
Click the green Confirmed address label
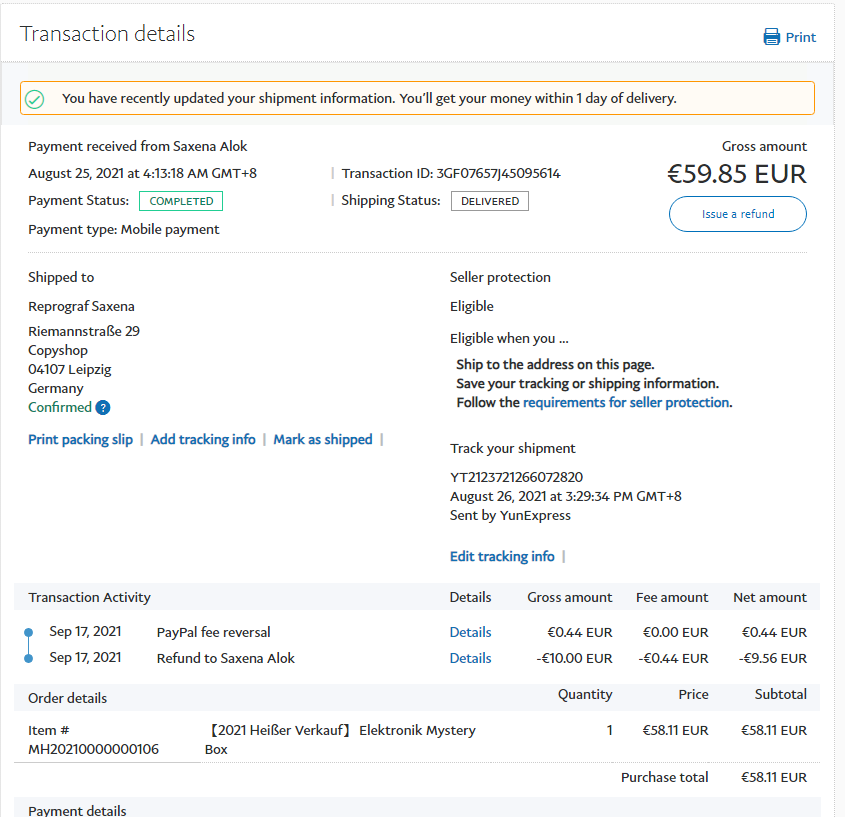point(59,408)
